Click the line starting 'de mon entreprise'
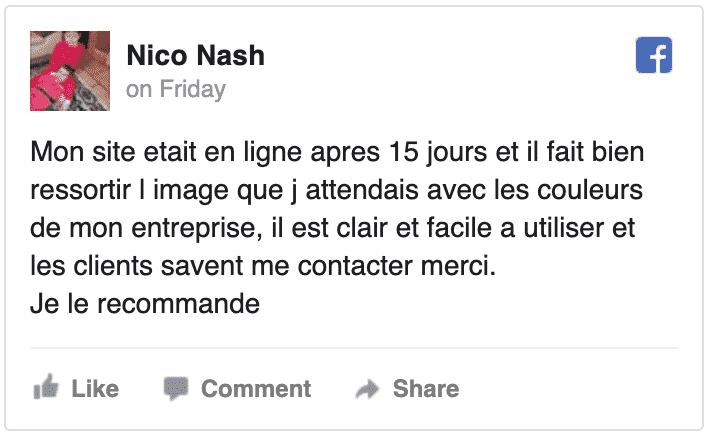Image resolution: width=708 pixels, height=436 pixels. coord(333,227)
